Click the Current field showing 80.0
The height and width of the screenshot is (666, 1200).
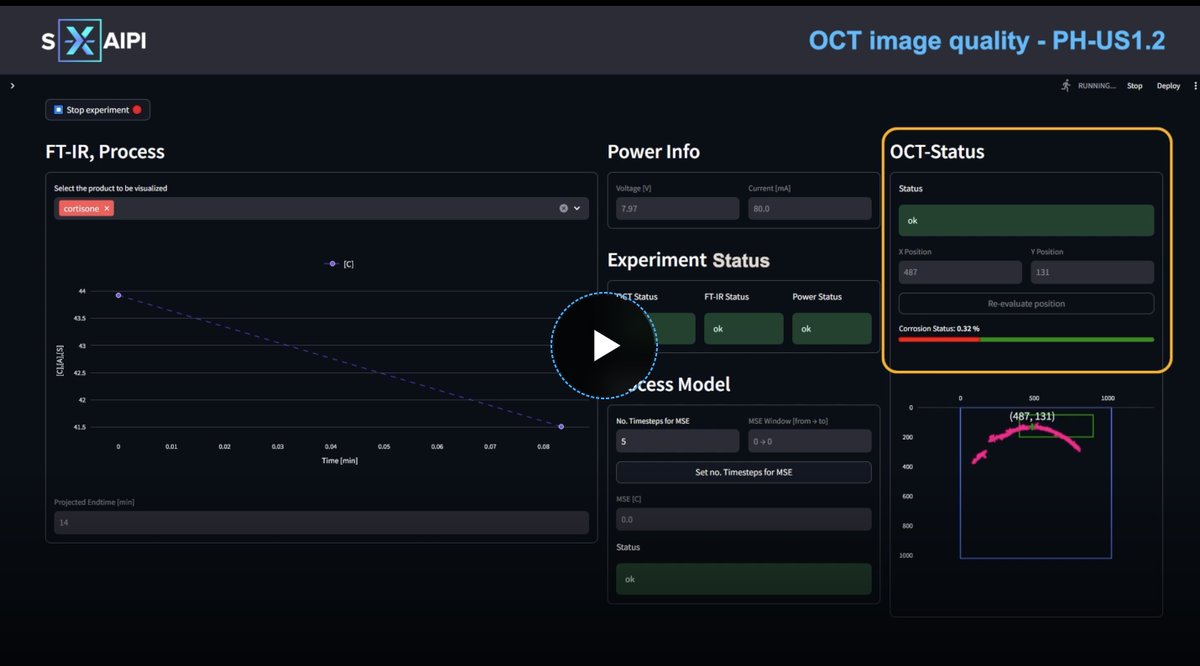(x=810, y=208)
